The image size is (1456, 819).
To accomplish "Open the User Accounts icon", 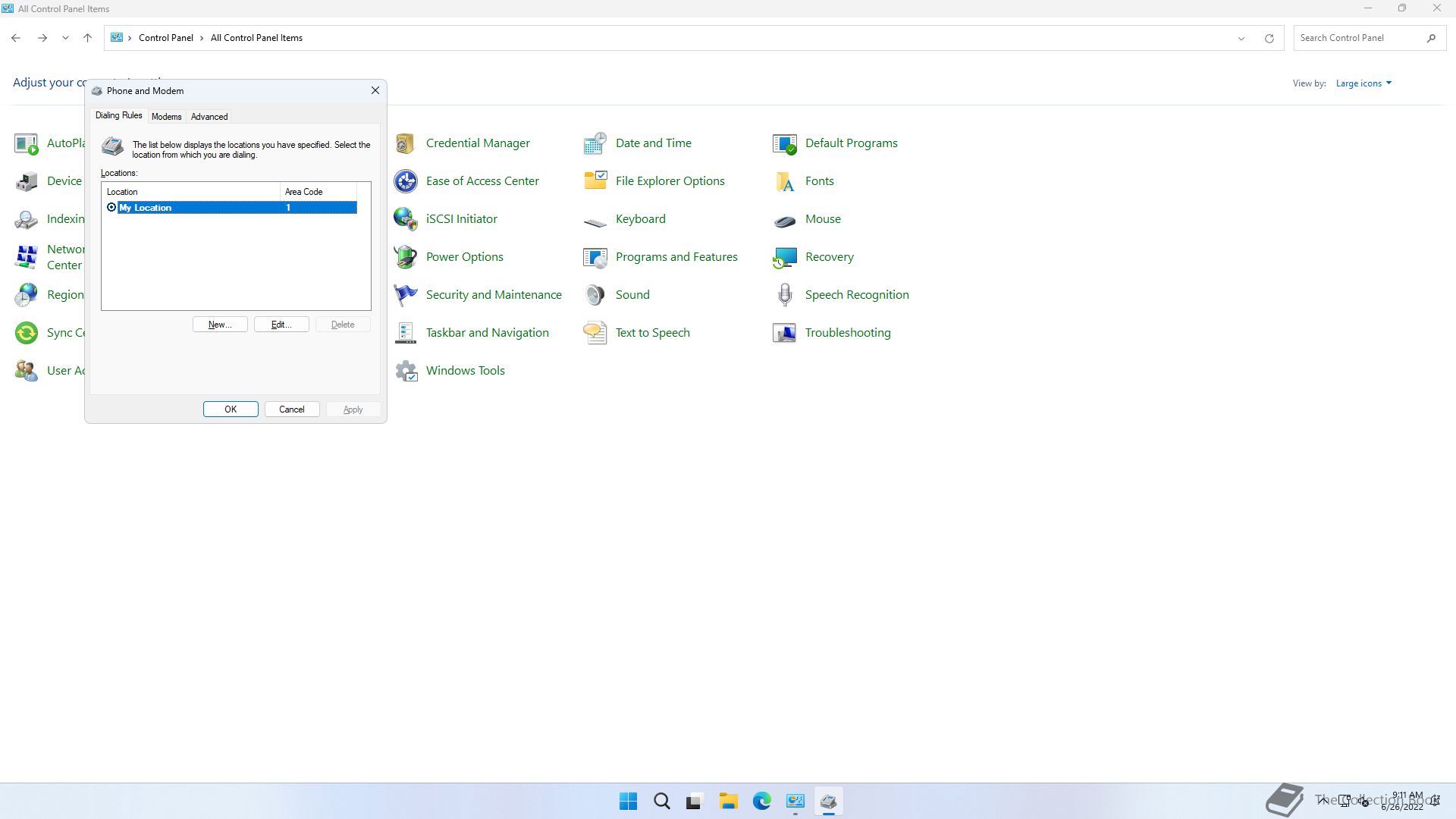I will pos(27,371).
